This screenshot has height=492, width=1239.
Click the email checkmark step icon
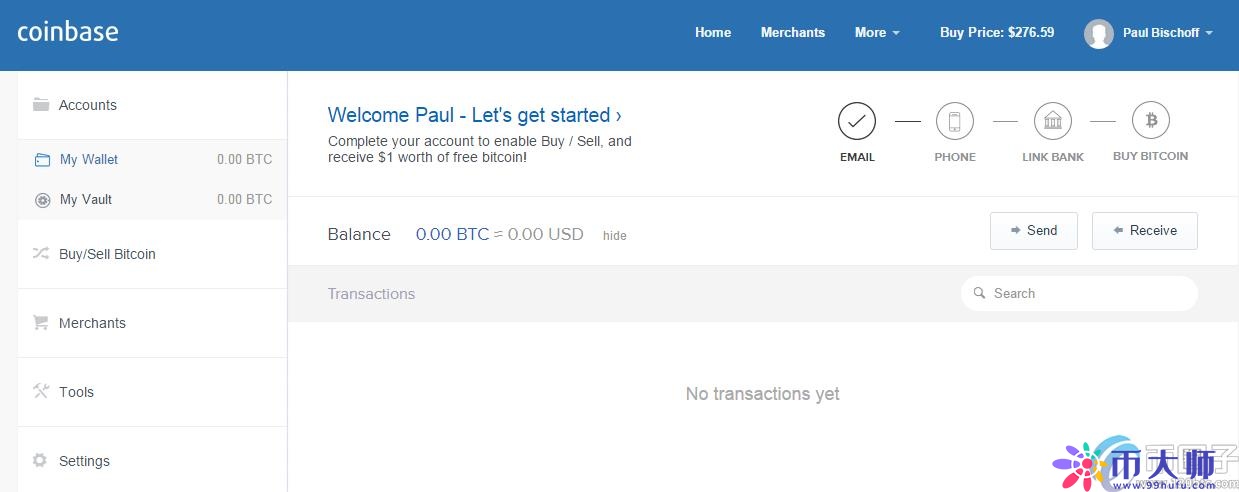coord(856,121)
